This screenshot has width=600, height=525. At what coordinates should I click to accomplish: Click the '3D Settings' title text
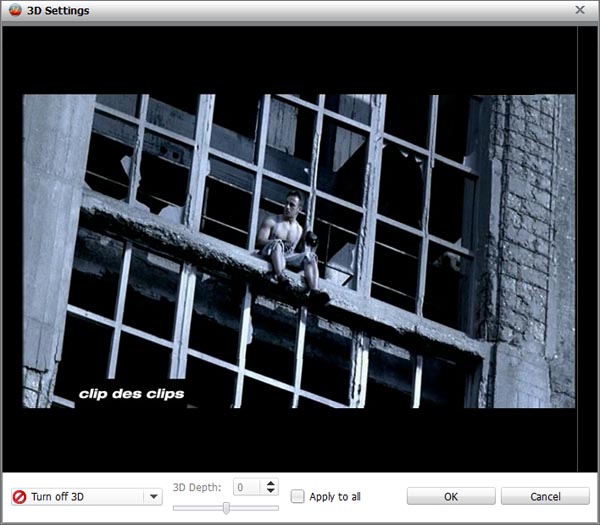[x=58, y=10]
